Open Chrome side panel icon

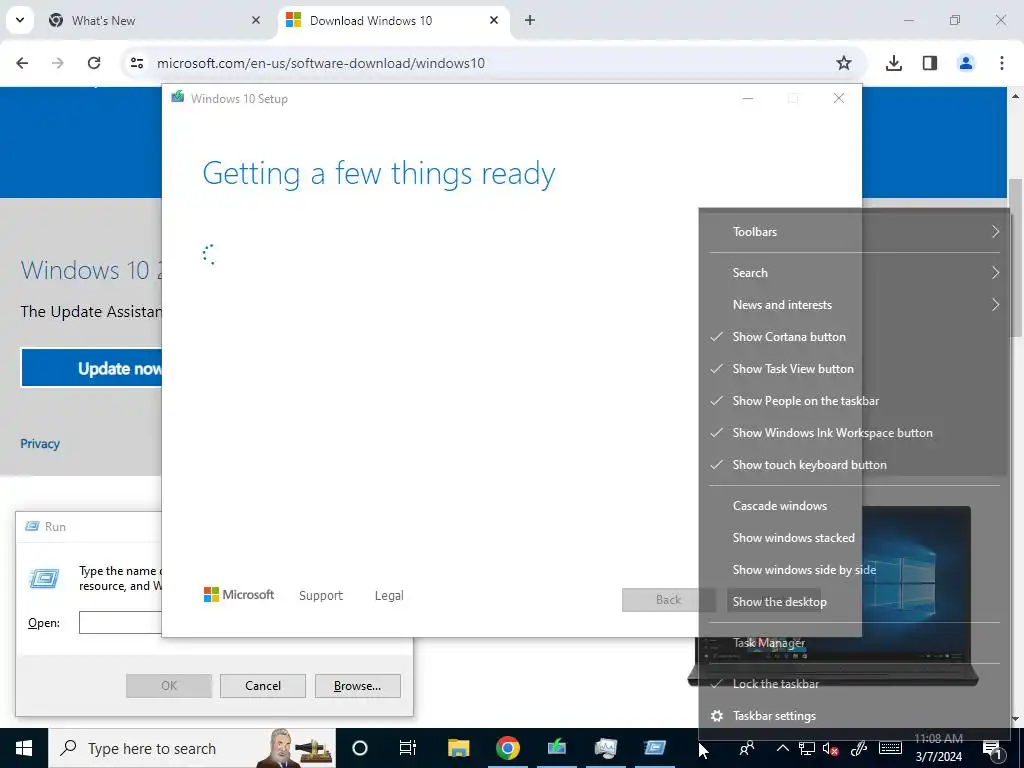tap(930, 63)
